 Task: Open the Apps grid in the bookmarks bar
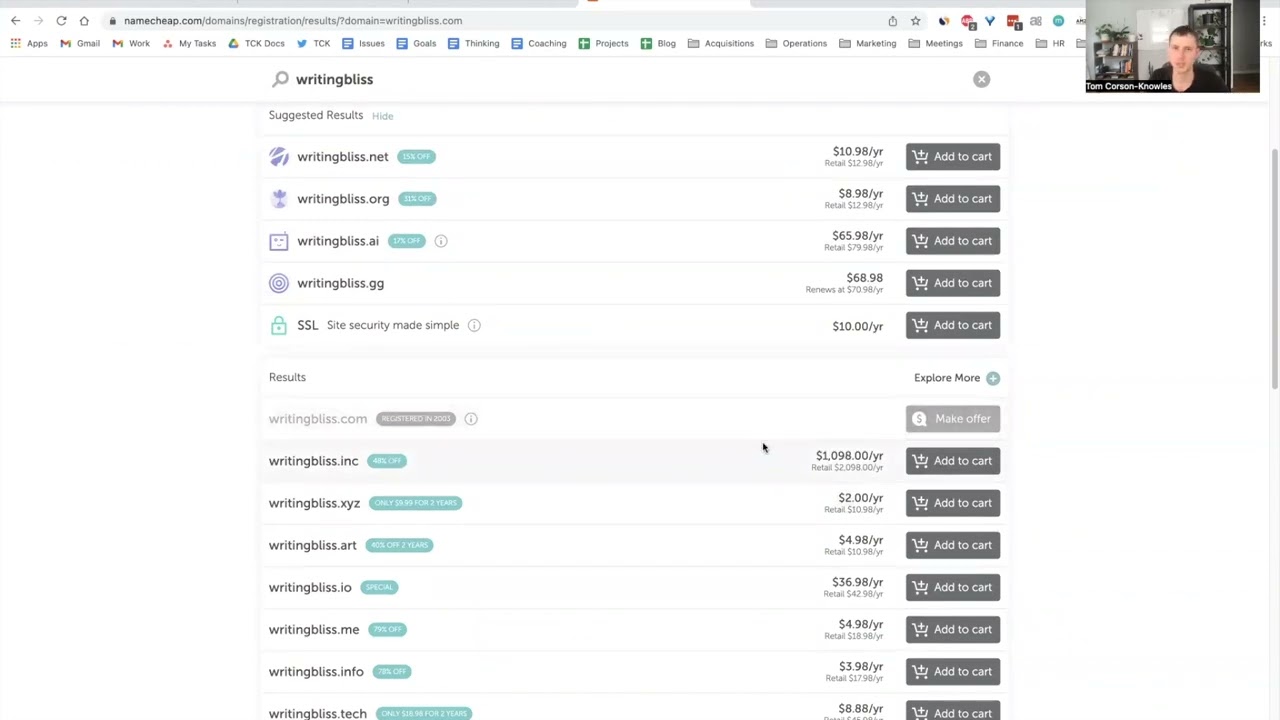click(29, 43)
